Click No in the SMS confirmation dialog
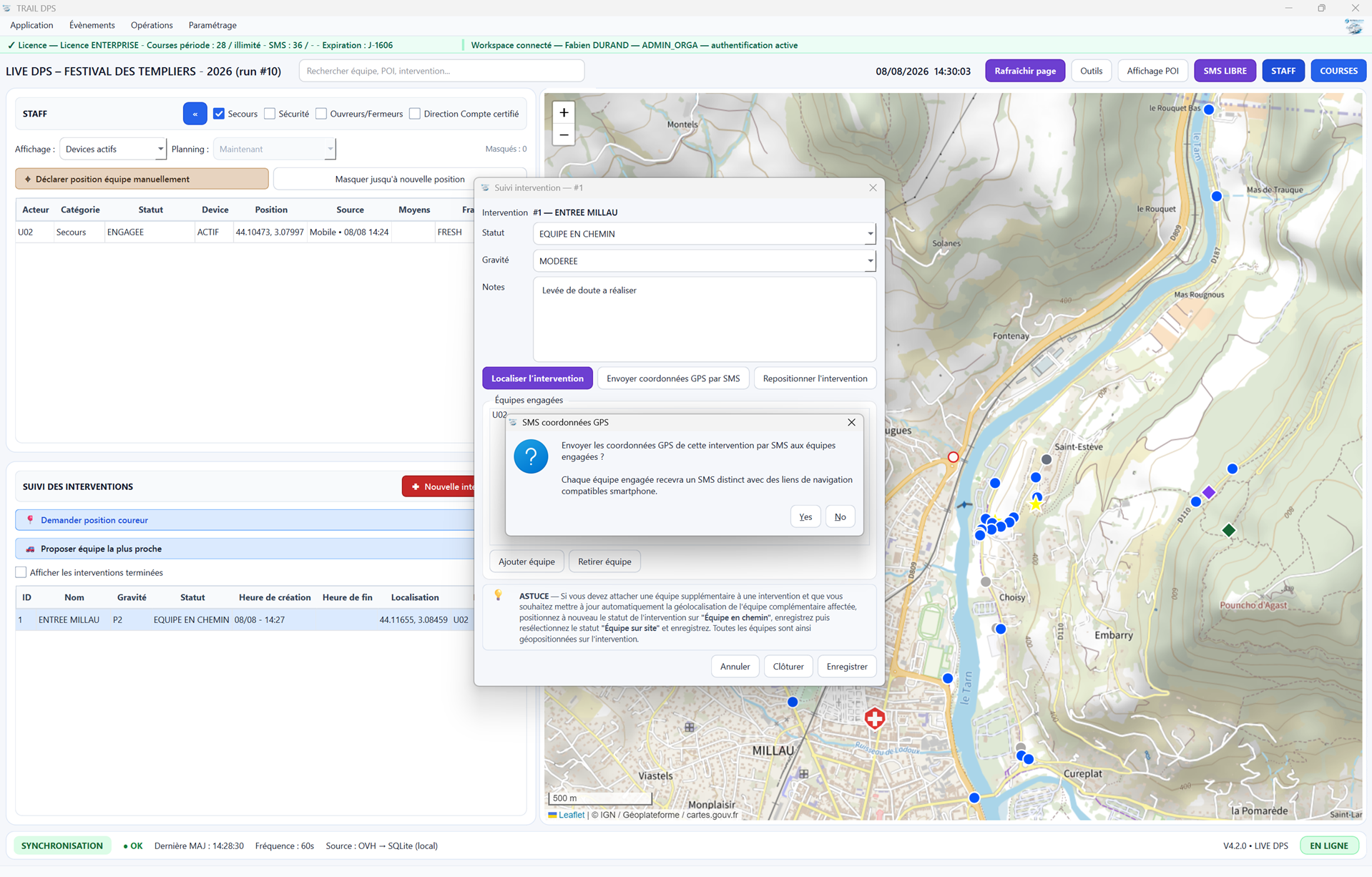This screenshot has height=877, width=1372. (840, 516)
